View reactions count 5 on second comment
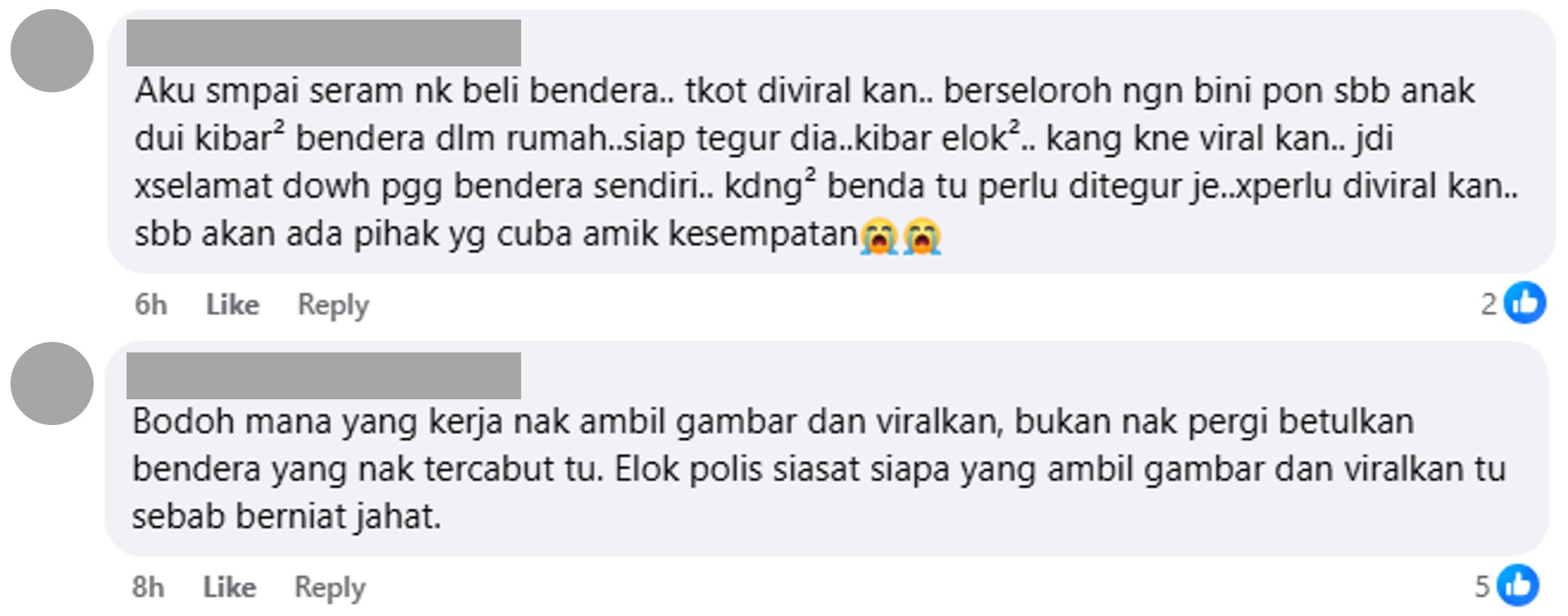1568x616 pixels. coord(1481,586)
